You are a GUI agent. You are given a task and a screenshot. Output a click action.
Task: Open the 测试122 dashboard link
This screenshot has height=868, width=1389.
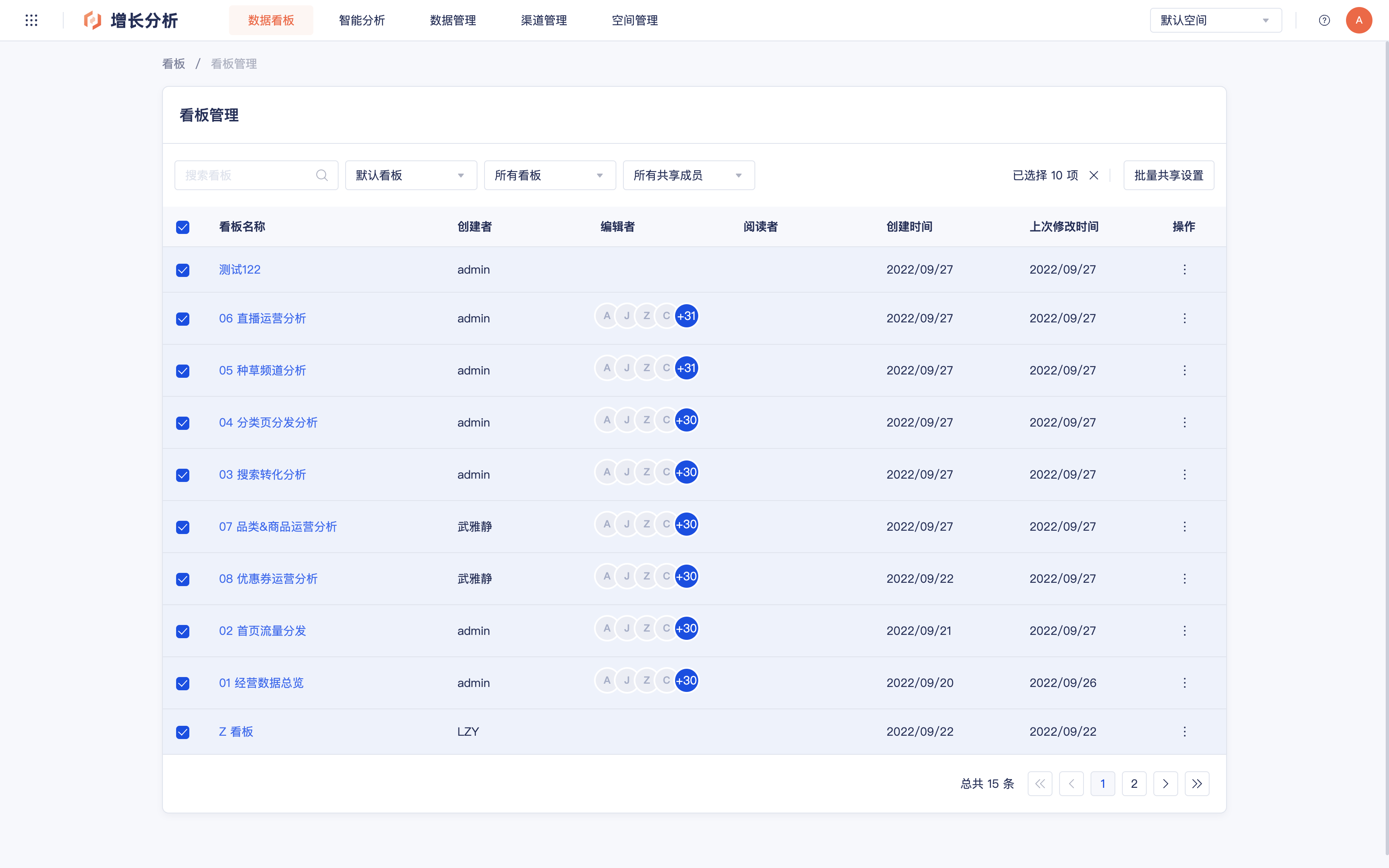point(240,269)
